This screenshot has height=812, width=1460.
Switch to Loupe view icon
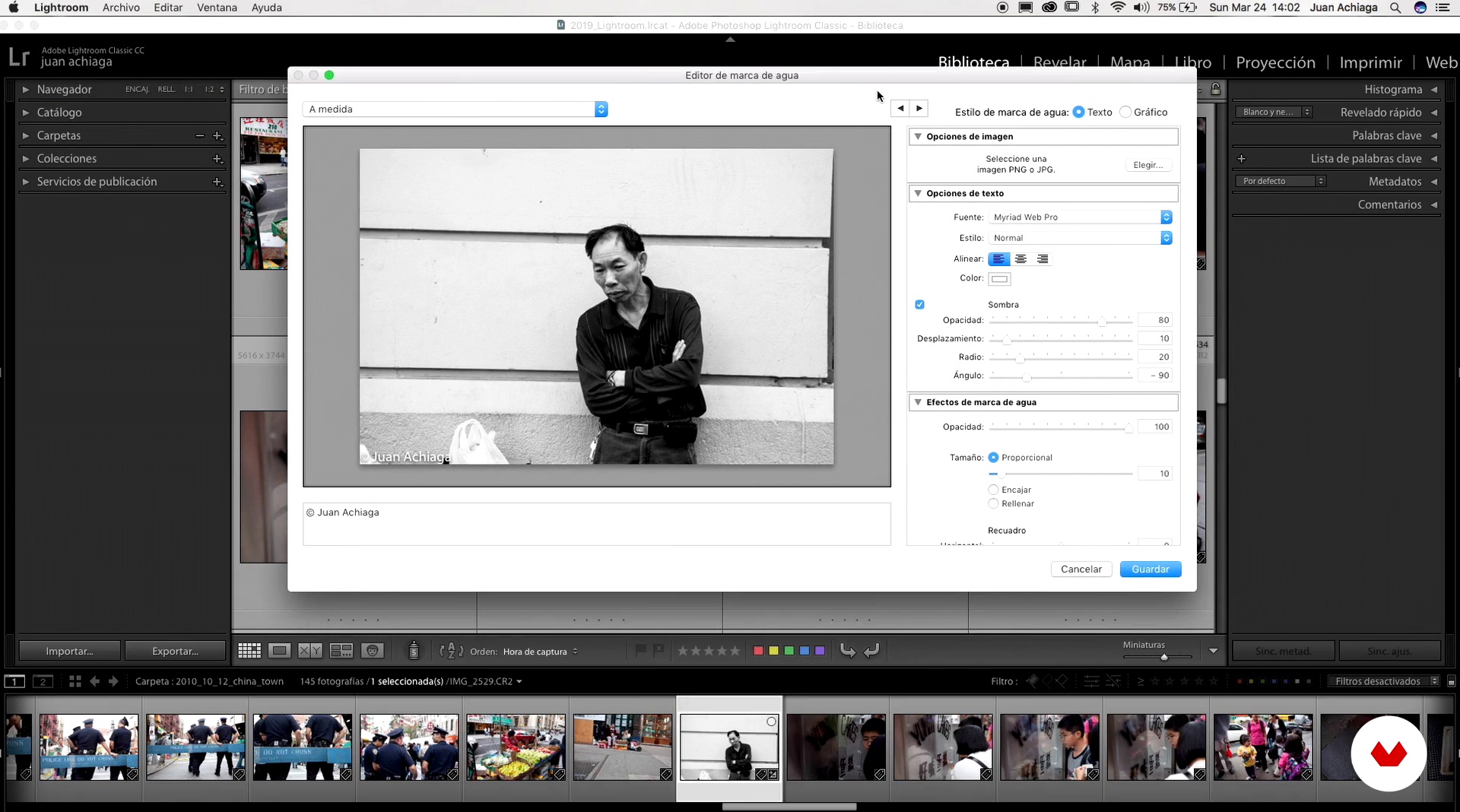(x=280, y=651)
